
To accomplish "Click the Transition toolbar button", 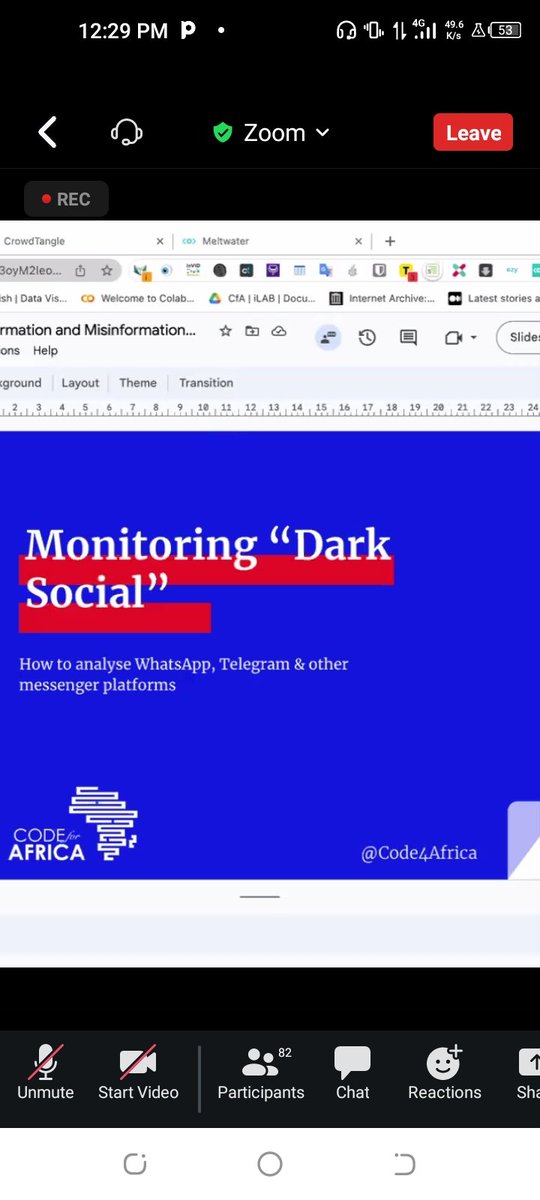I will point(206,383).
